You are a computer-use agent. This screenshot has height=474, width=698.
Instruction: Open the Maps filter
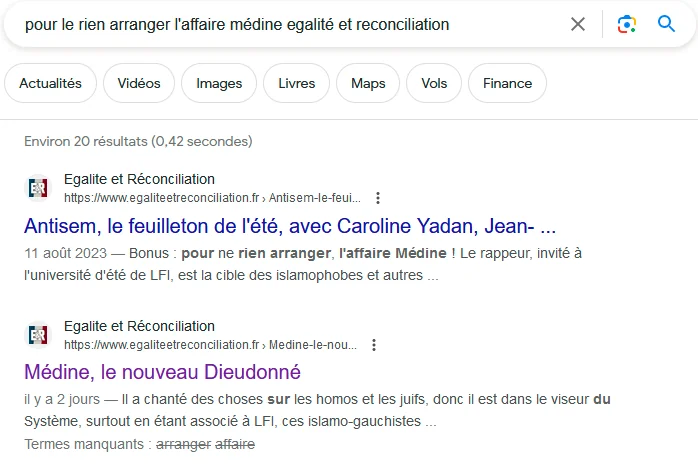[368, 83]
